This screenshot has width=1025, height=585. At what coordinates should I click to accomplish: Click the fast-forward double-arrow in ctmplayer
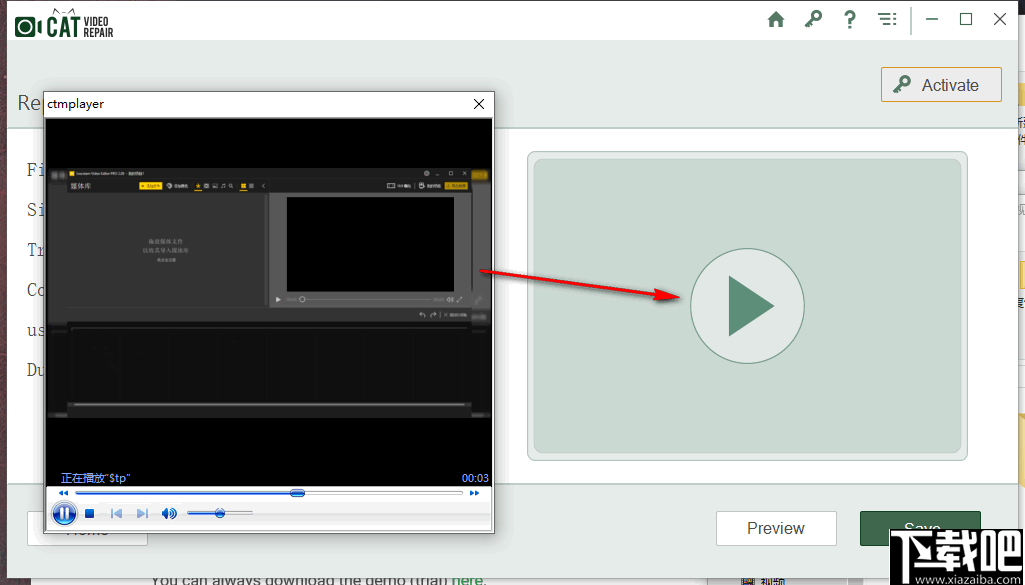475,493
